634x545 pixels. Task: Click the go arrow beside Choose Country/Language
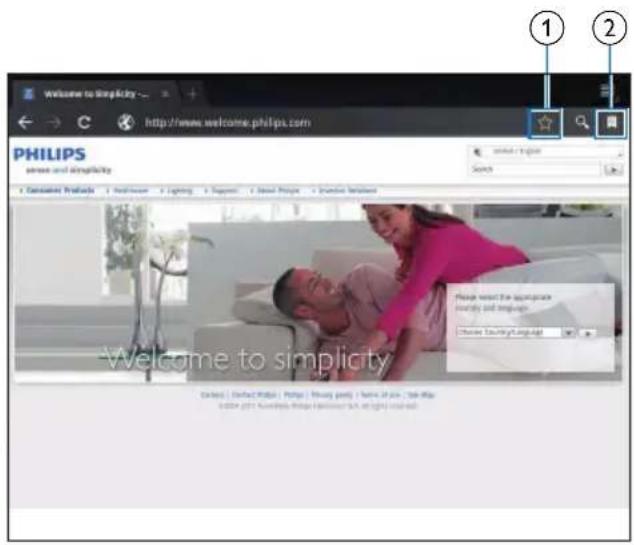pos(588,333)
